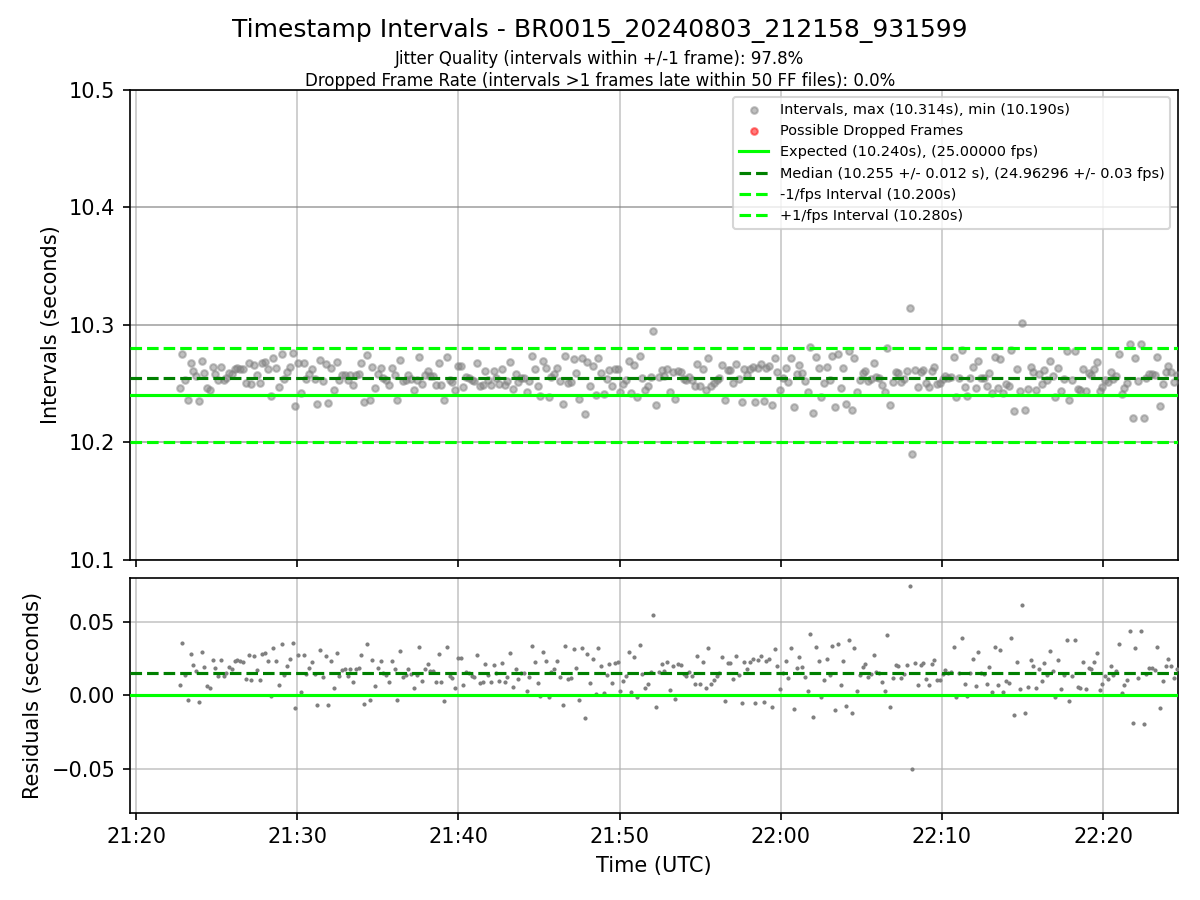1200x900 pixels.
Task: Click legend entry 'Expected (10.240s), (25.00000 fps)'
Action: pos(909,151)
